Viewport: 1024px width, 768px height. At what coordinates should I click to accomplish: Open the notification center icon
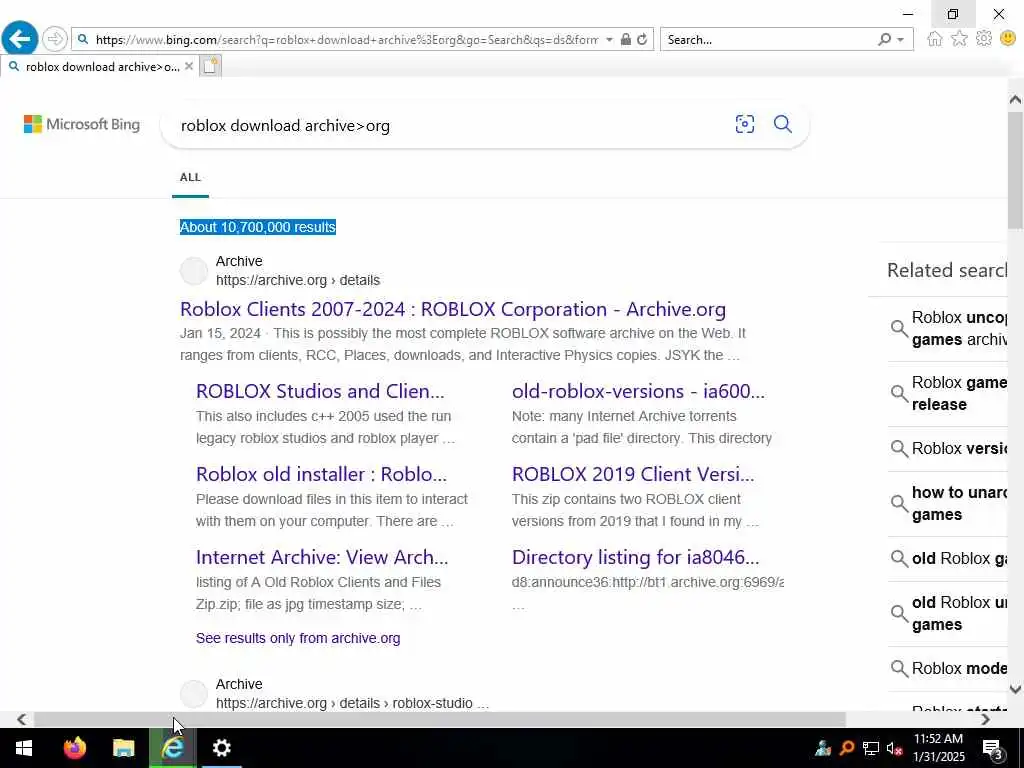click(993, 749)
